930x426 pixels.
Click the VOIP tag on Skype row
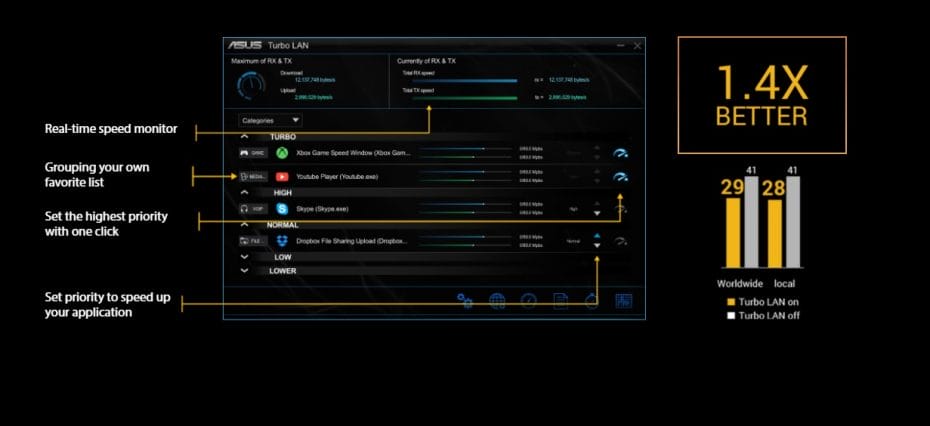pyautogui.click(x=253, y=209)
